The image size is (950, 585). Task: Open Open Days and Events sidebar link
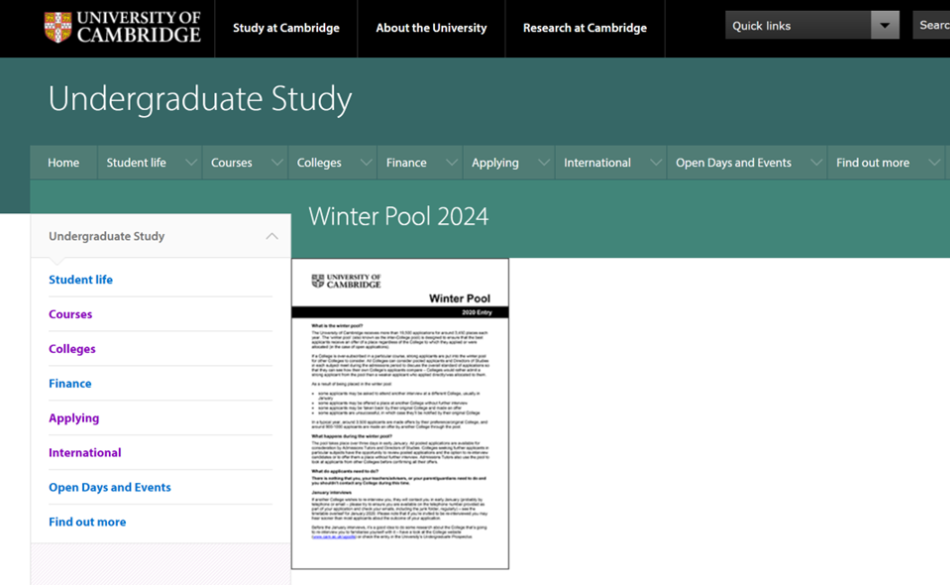pyautogui.click(x=110, y=487)
